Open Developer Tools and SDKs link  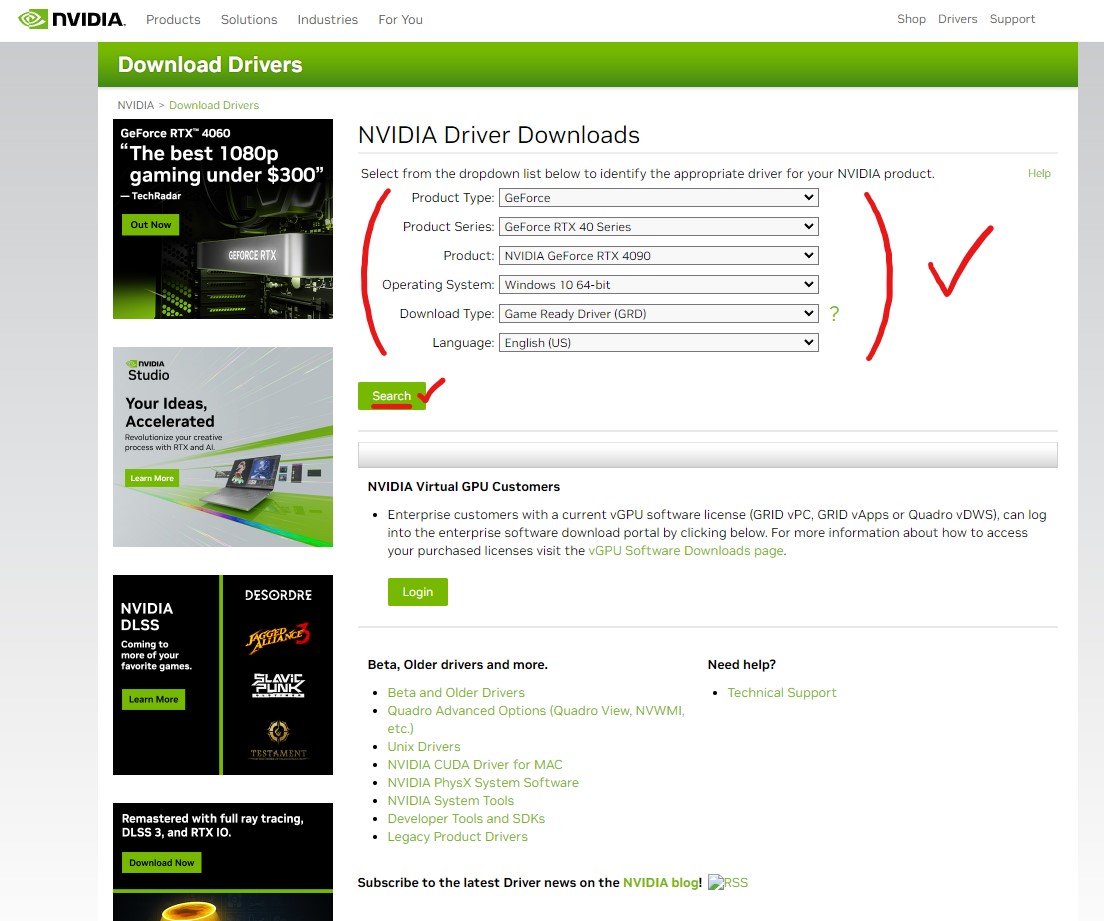click(x=466, y=819)
